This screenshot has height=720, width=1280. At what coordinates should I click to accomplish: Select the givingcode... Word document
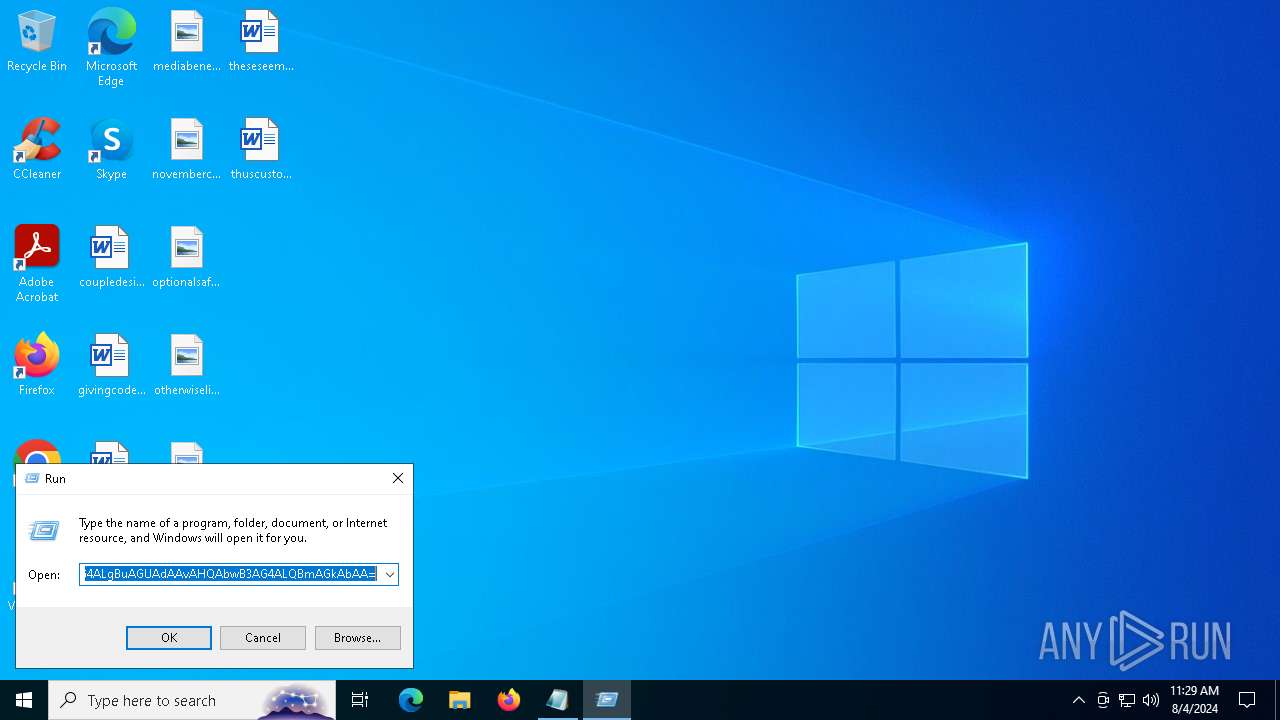coord(111,366)
